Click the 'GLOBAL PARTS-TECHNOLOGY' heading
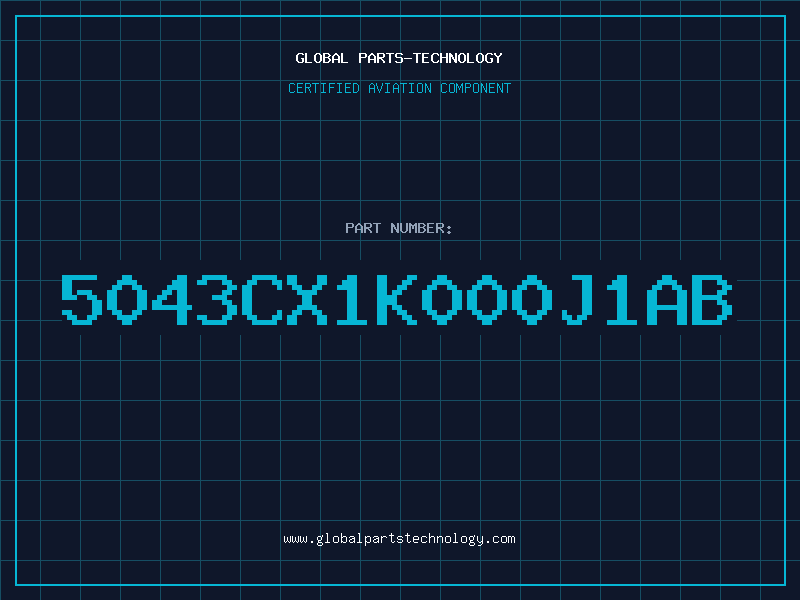The image size is (800, 600). click(x=399, y=58)
